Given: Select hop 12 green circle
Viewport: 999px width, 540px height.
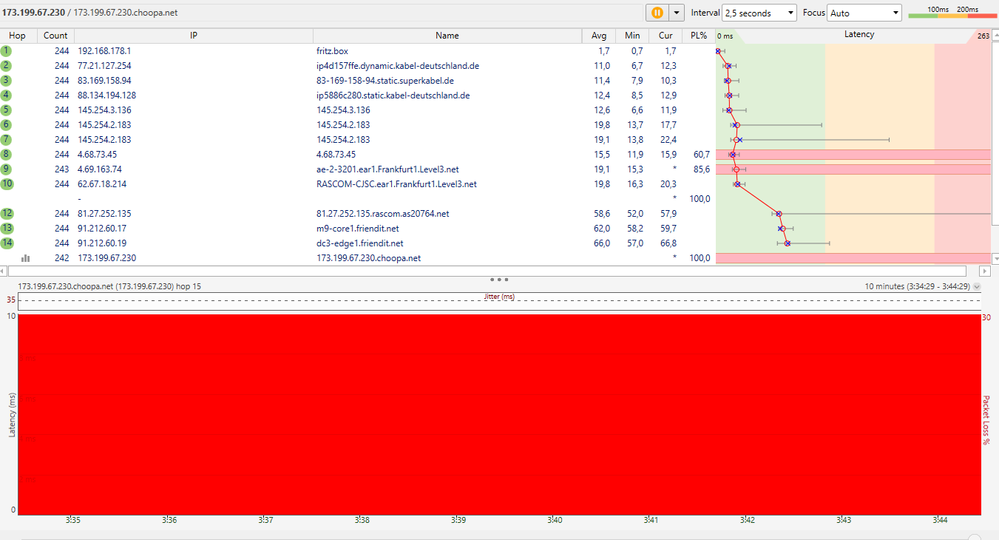Looking at the screenshot, I should (6, 213).
